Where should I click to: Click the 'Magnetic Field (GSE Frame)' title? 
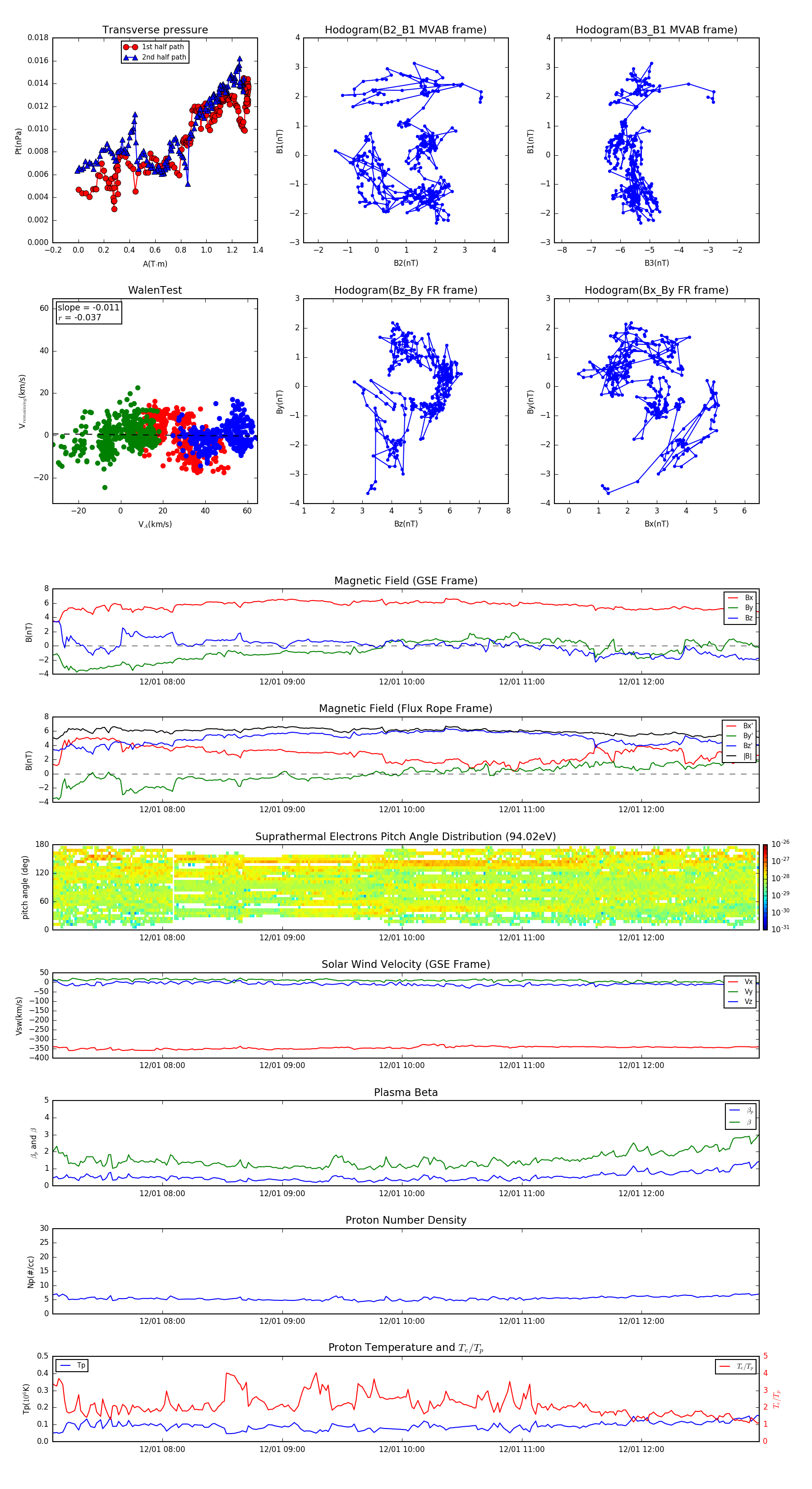(x=406, y=581)
